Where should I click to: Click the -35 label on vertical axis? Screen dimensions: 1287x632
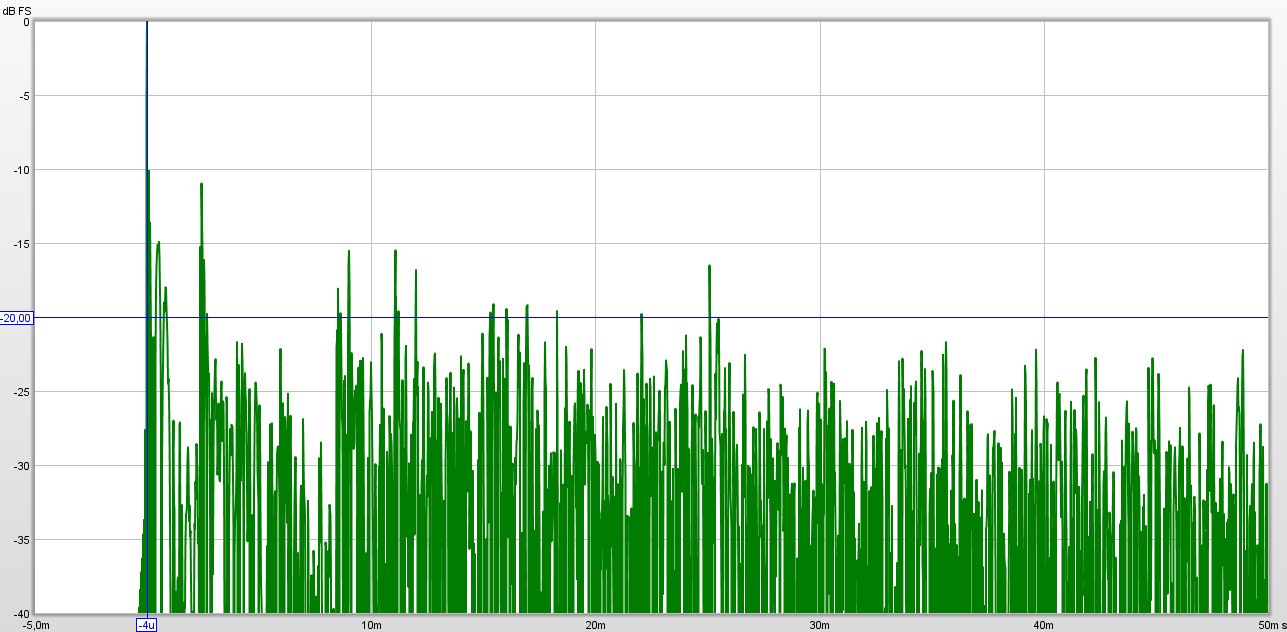(22, 540)
